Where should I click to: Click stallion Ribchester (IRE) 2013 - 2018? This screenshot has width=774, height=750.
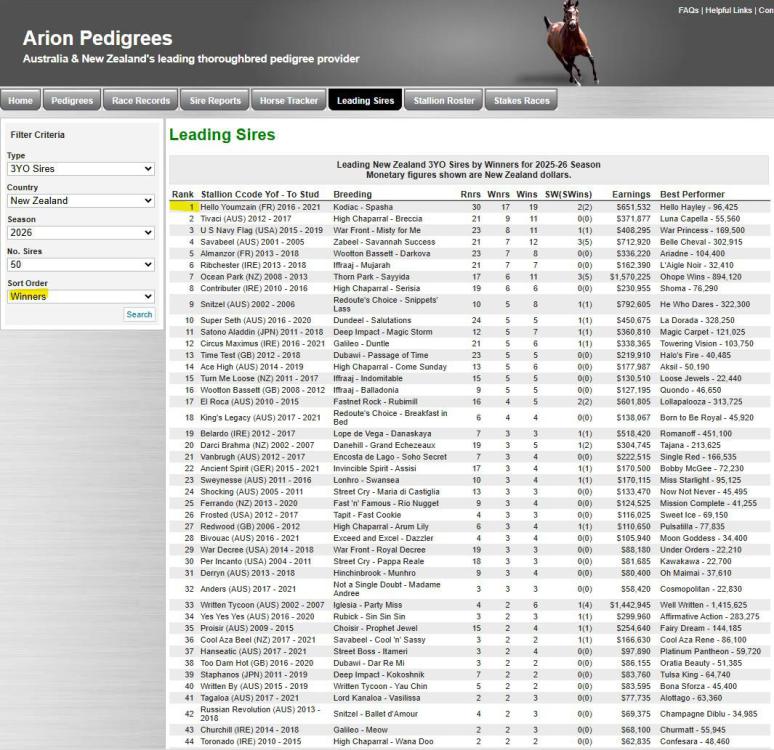pos(253,266)
